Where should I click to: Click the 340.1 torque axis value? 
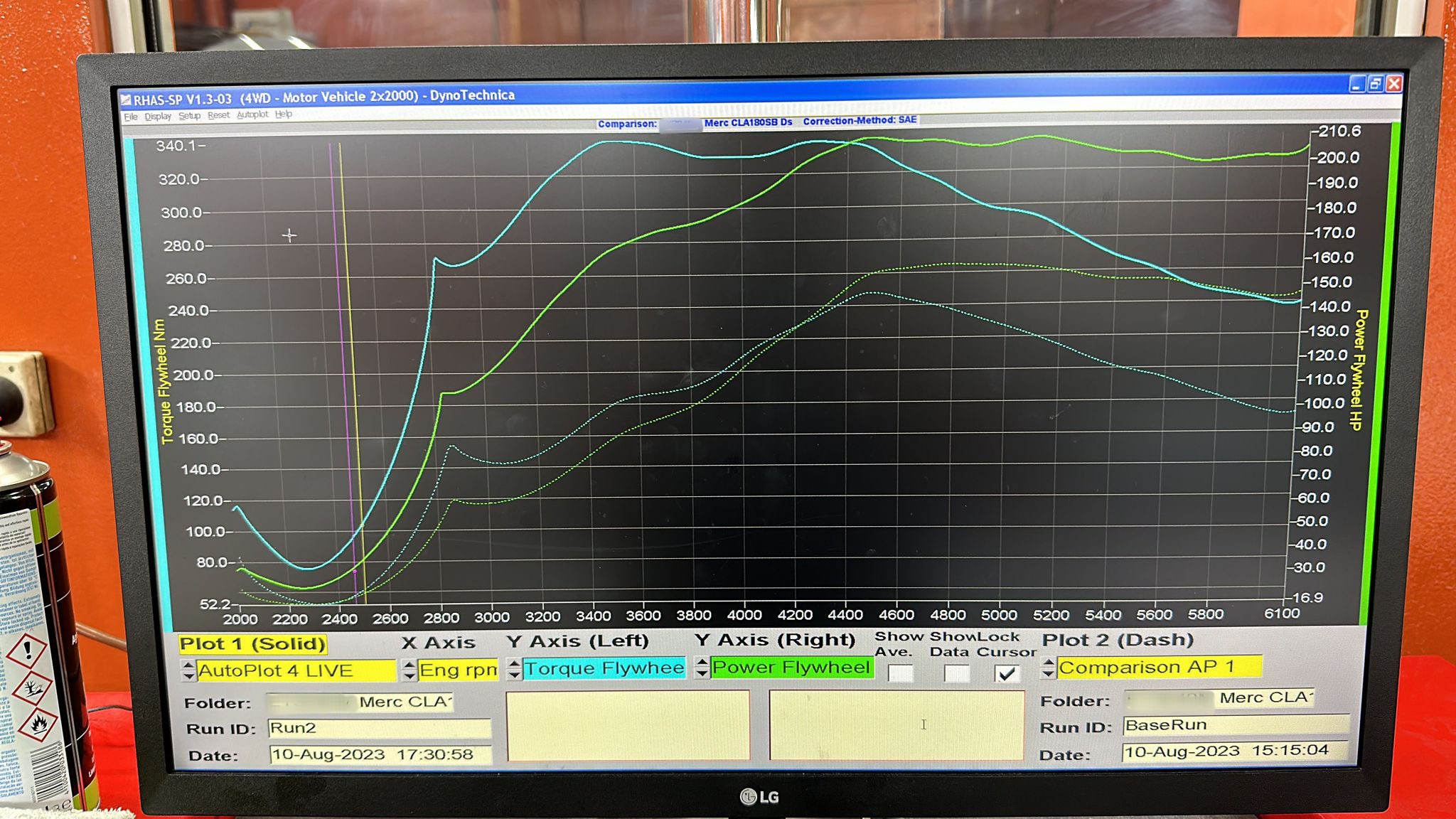click(176, 146)
